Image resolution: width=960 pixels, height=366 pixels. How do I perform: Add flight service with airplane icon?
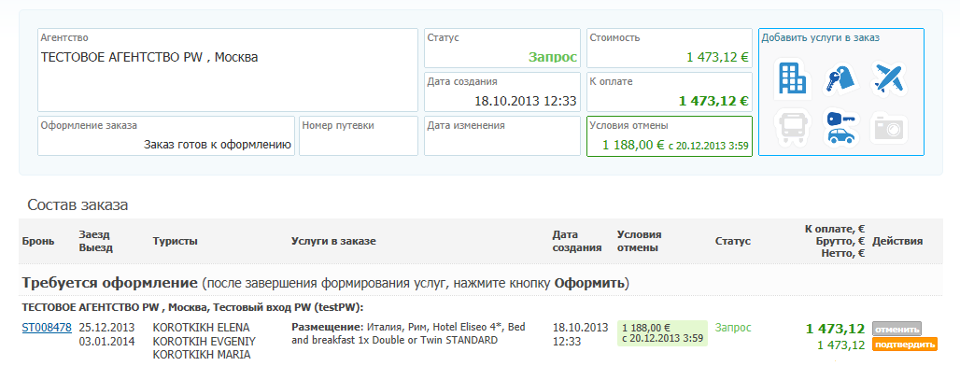pyautogui.click(x=889, y=78)
